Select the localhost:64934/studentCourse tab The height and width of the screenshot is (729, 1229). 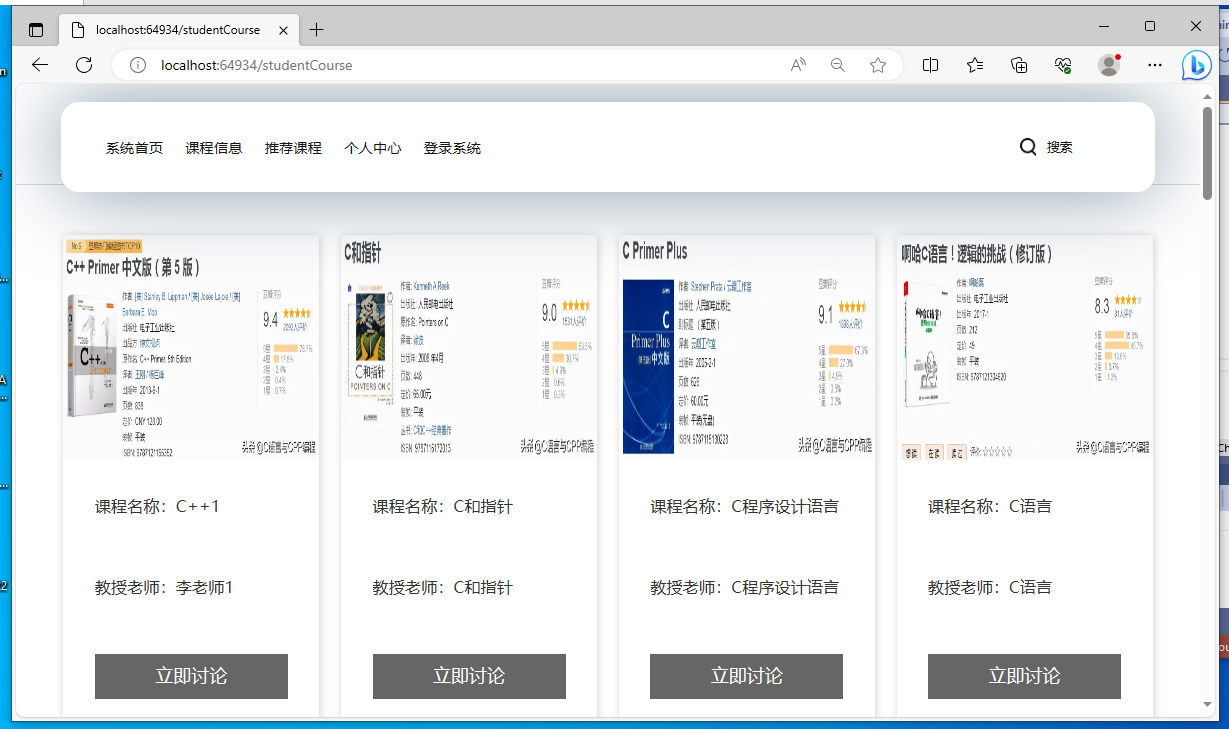tap(178, 30)
